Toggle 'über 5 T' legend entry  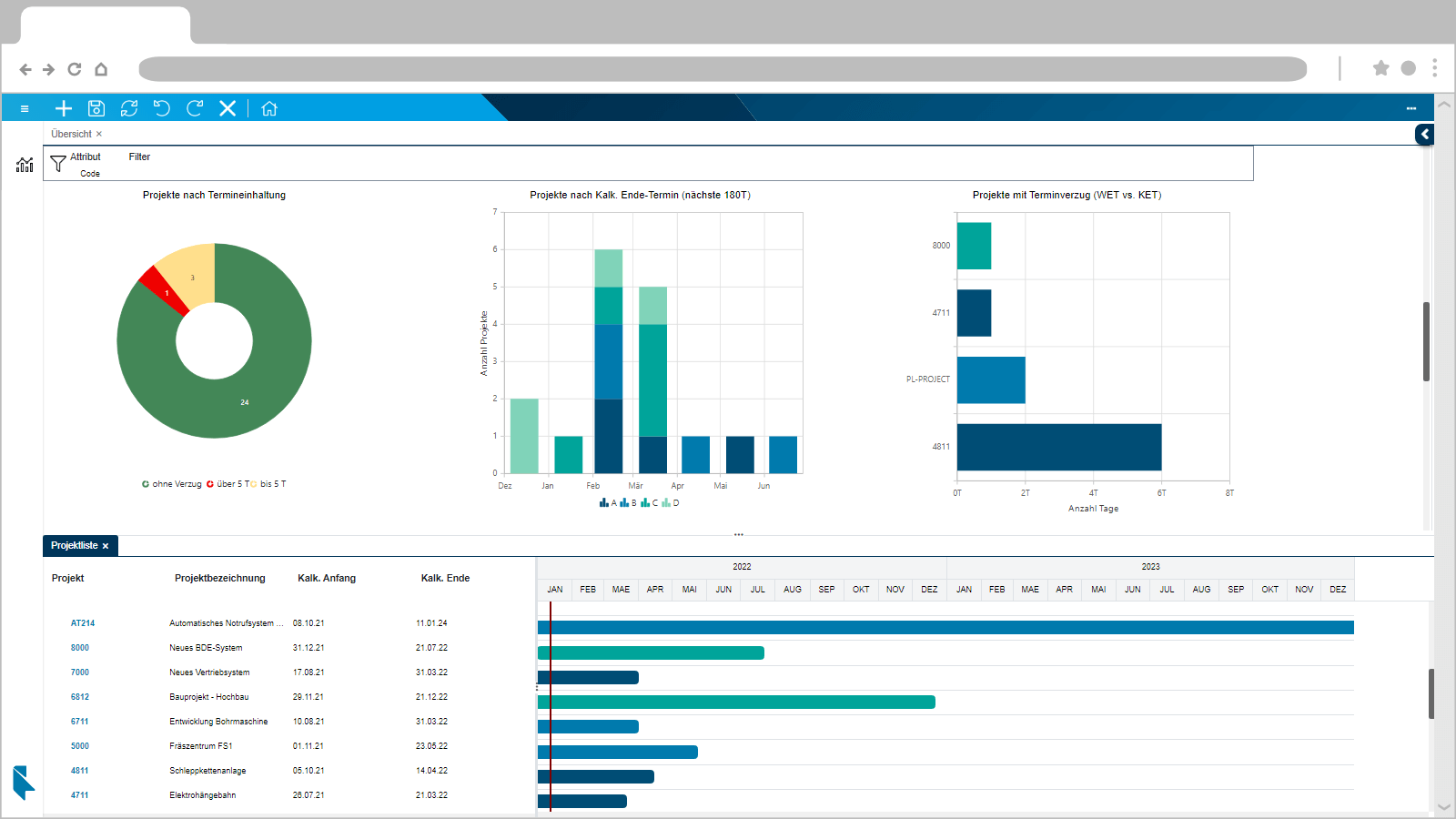(x=227, y=484)
